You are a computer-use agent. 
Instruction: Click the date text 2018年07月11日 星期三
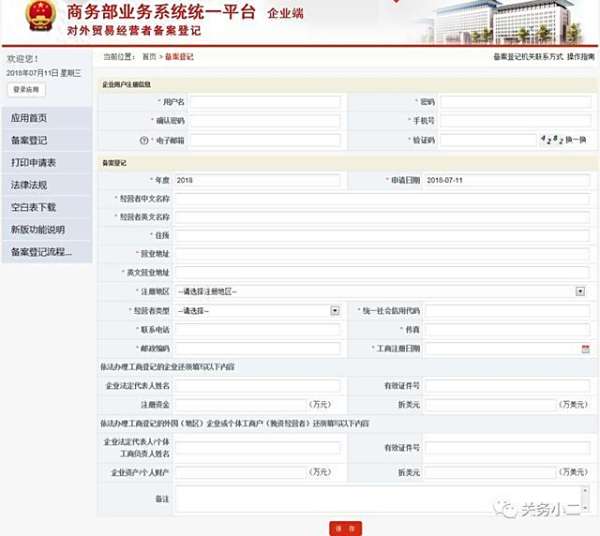(44, 73)
